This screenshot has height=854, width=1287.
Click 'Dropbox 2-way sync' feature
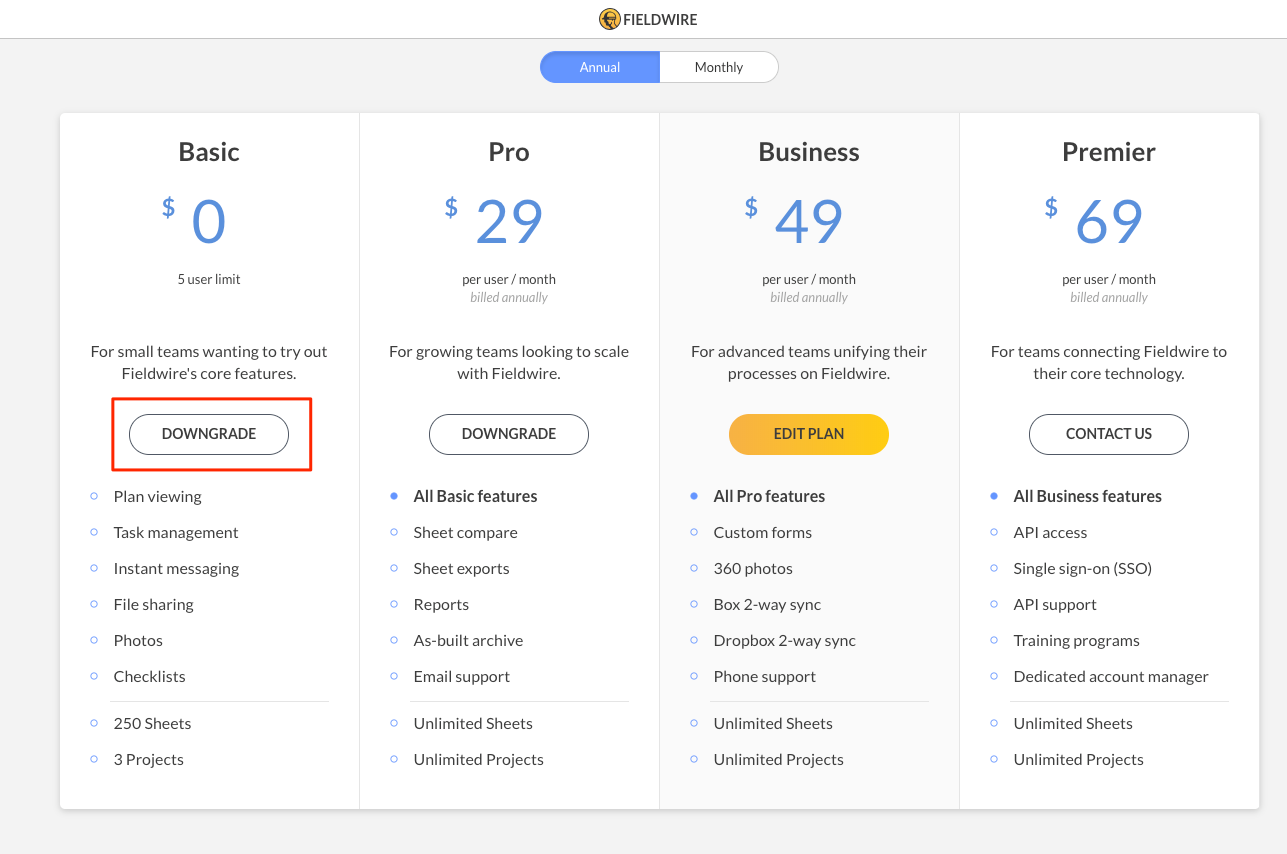pyautogui.click(x=784, y=640)
